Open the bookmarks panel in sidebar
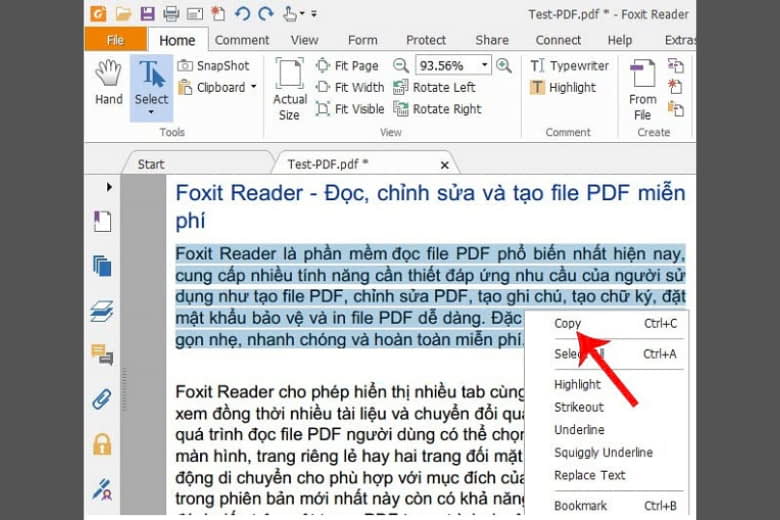This screenshot has height=520, width=780. 102,221
